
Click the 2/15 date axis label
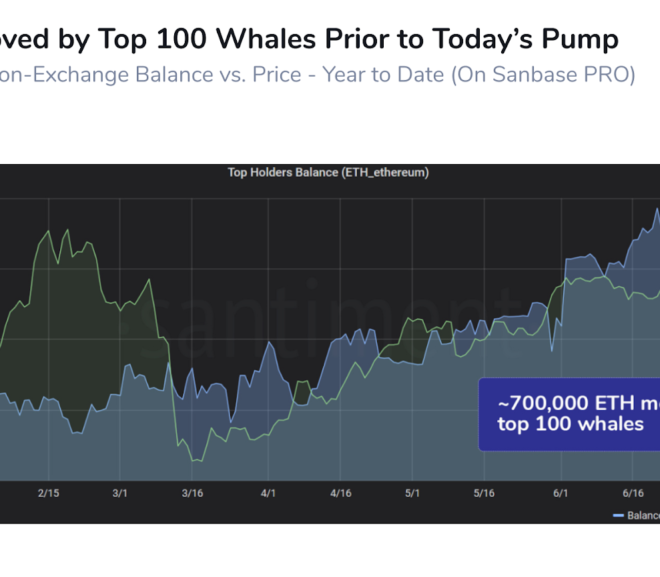[x=48, y=493]
